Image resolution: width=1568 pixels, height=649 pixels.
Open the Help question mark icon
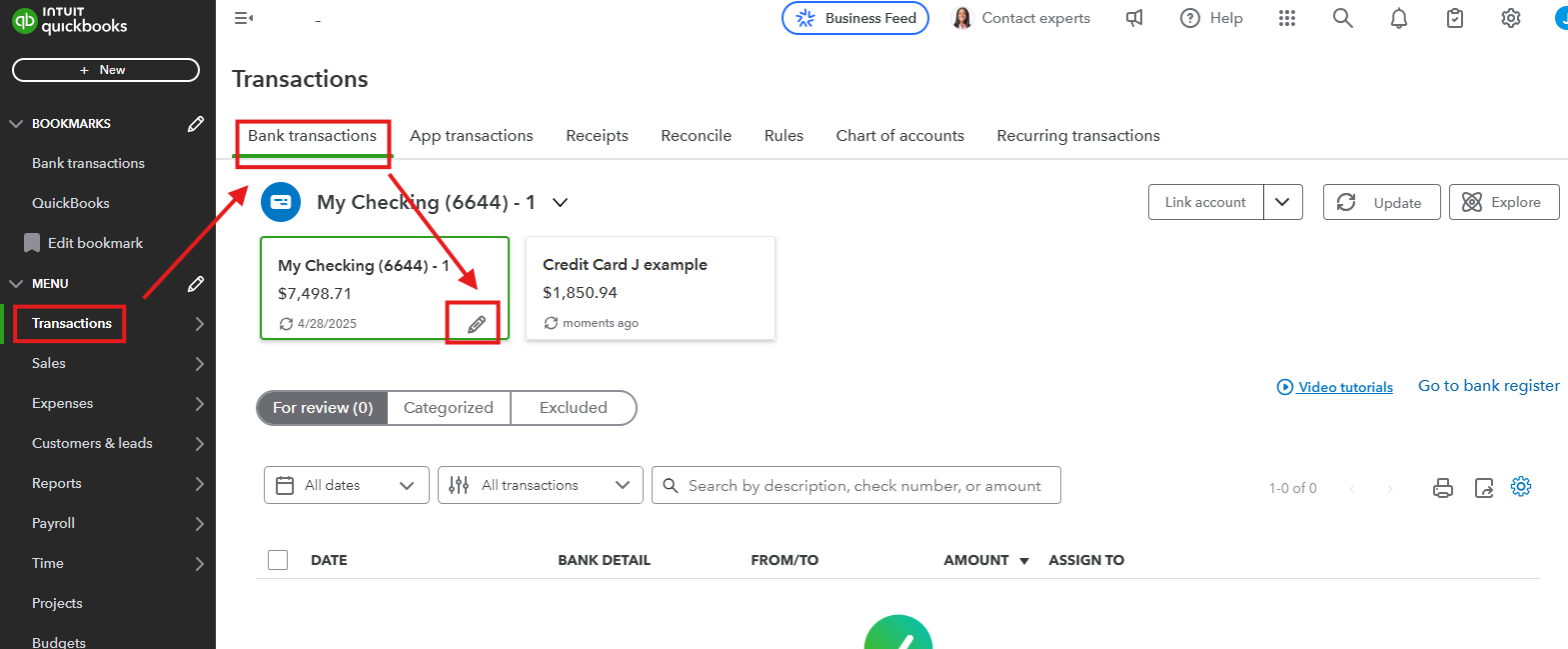tap(1189, 18)
